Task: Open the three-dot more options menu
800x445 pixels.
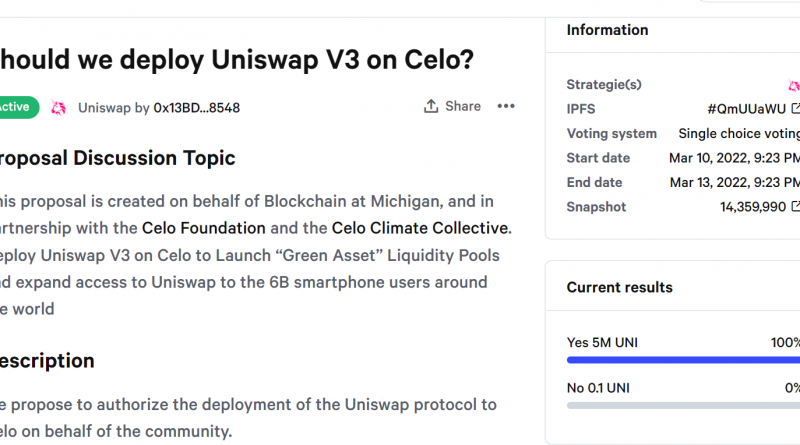Action: click(x=506, y=106)
